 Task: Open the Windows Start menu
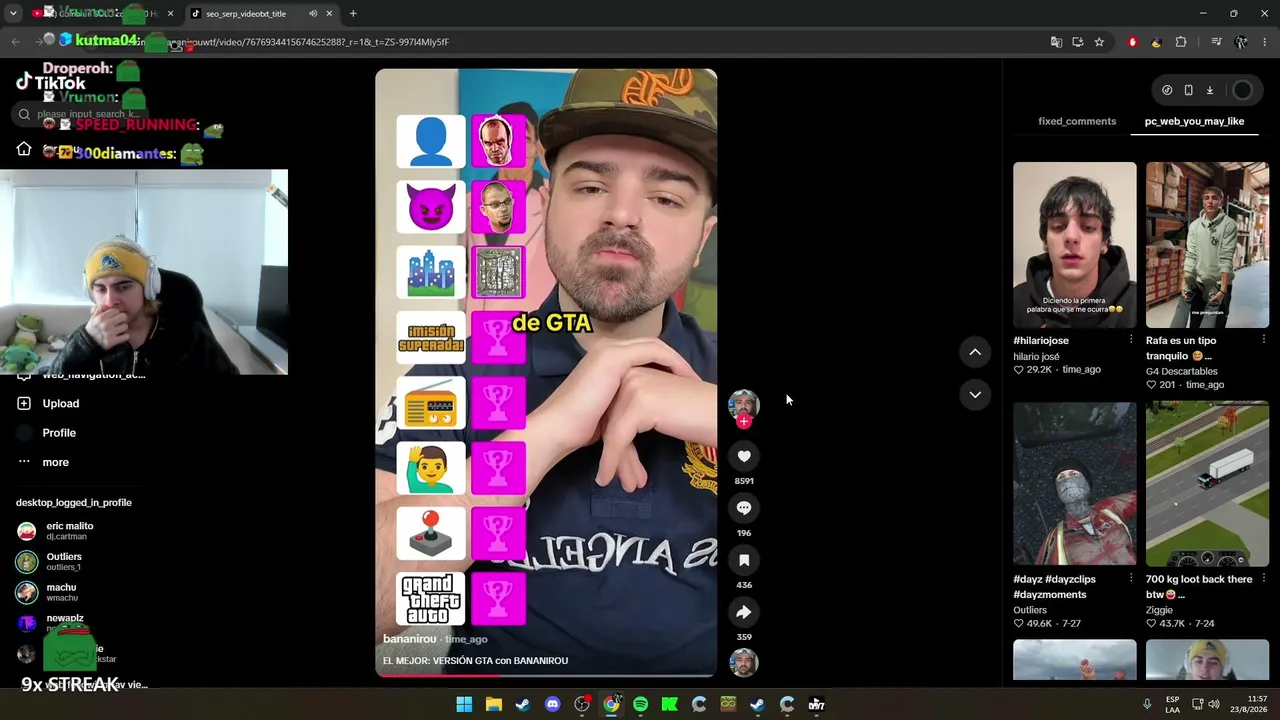(464, 705)
